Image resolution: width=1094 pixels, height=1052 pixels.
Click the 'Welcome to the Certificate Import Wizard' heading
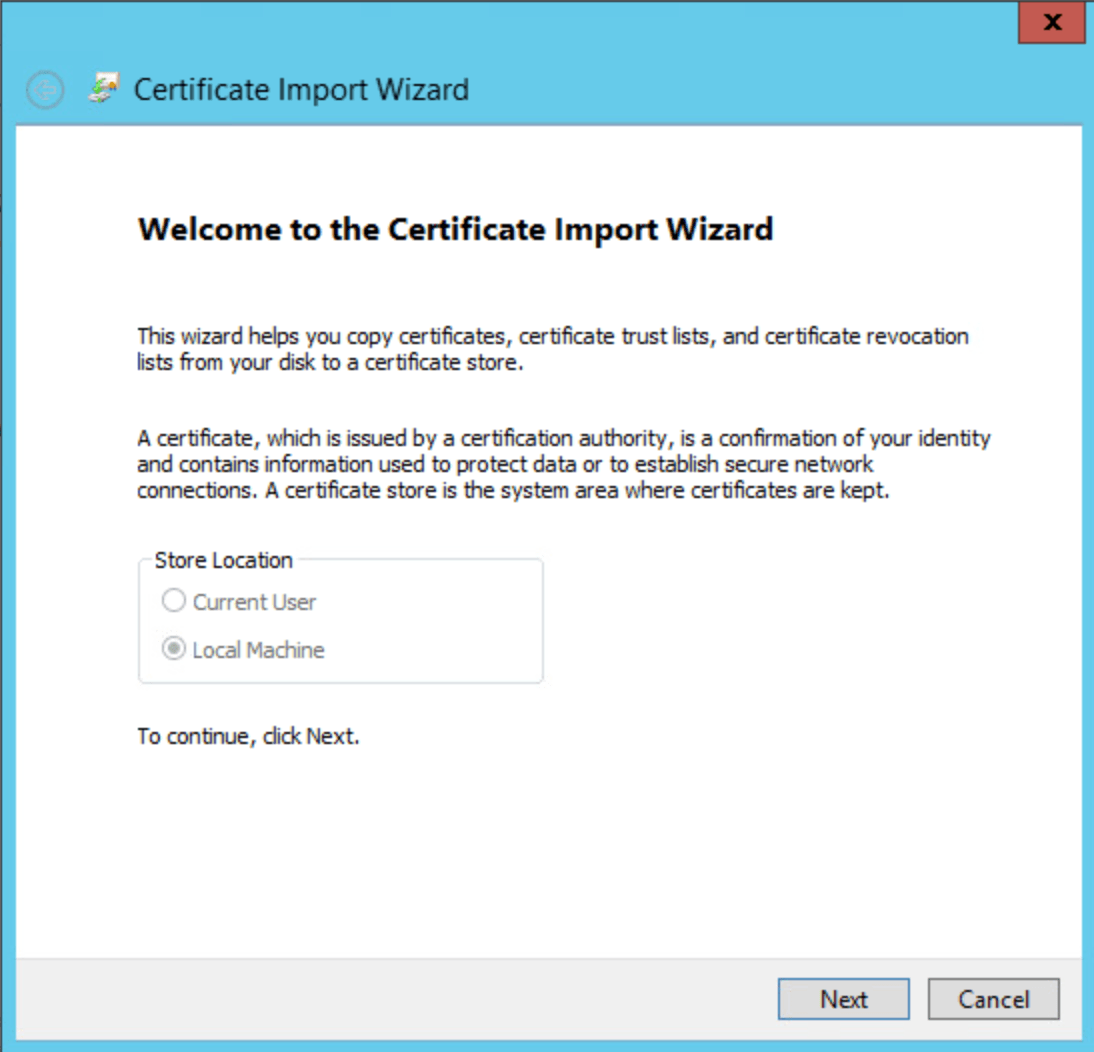tap(455, 229)
